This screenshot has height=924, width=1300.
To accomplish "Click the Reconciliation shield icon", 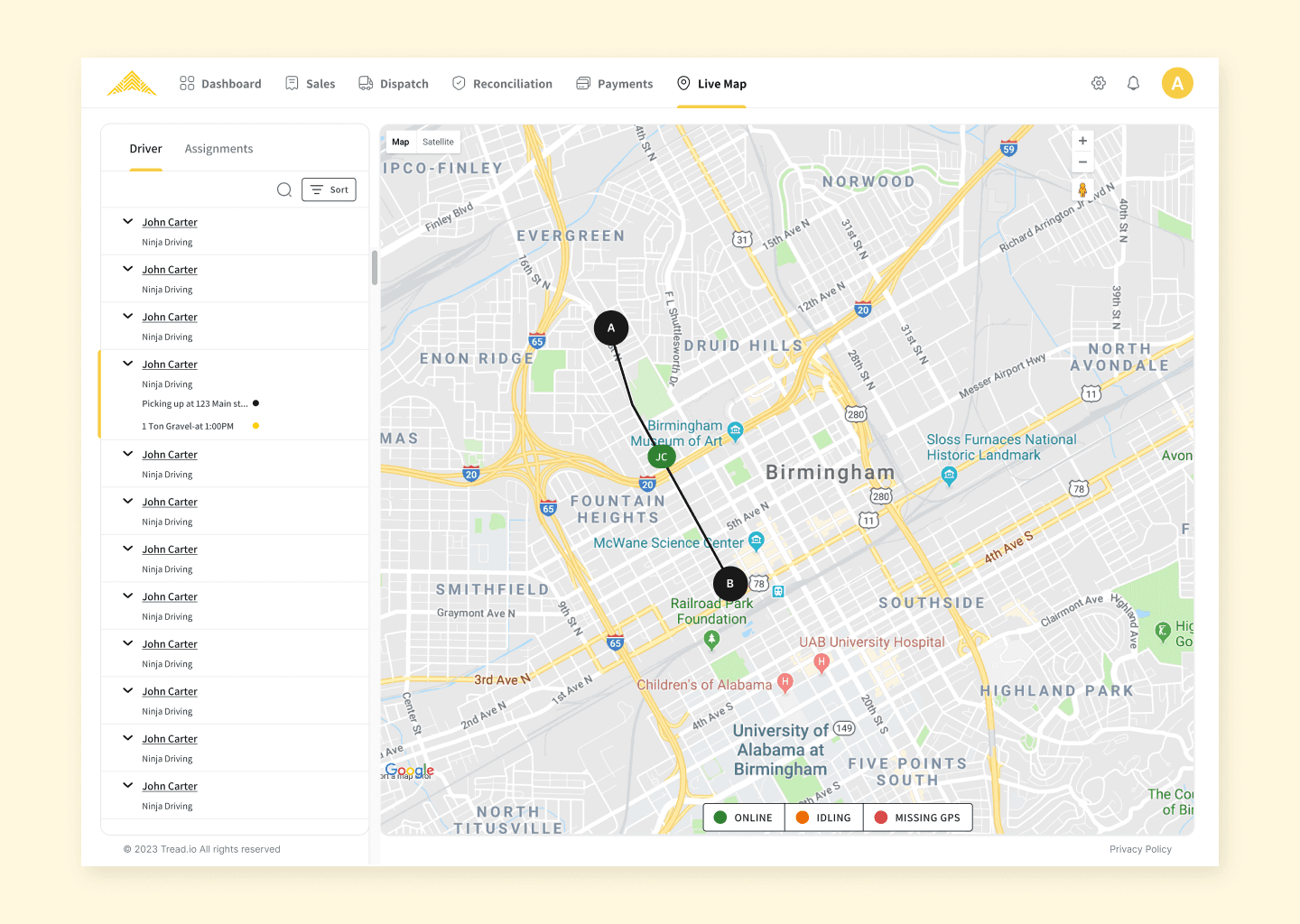I will coord(459,83).
